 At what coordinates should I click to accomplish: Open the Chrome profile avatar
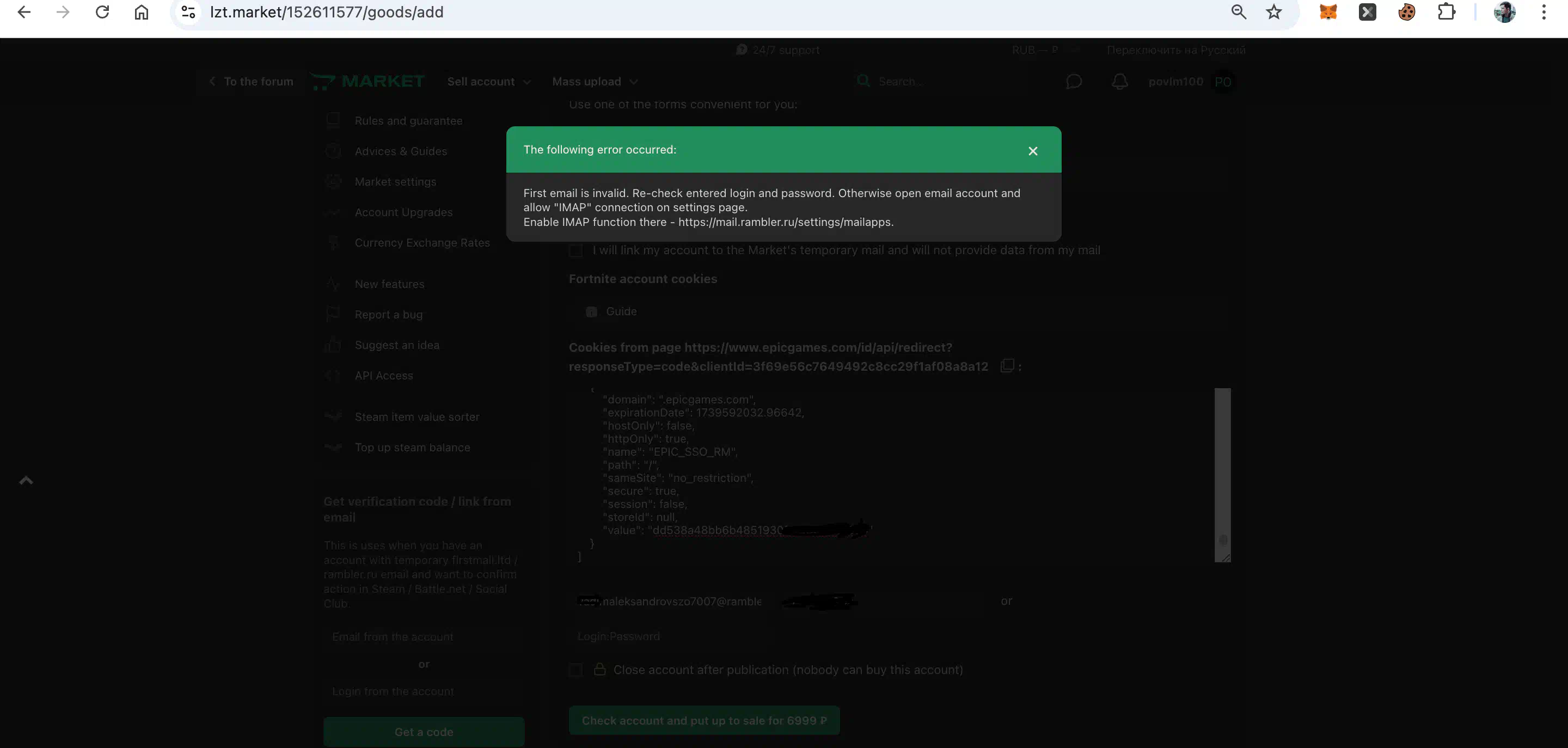coord(1505,12)
